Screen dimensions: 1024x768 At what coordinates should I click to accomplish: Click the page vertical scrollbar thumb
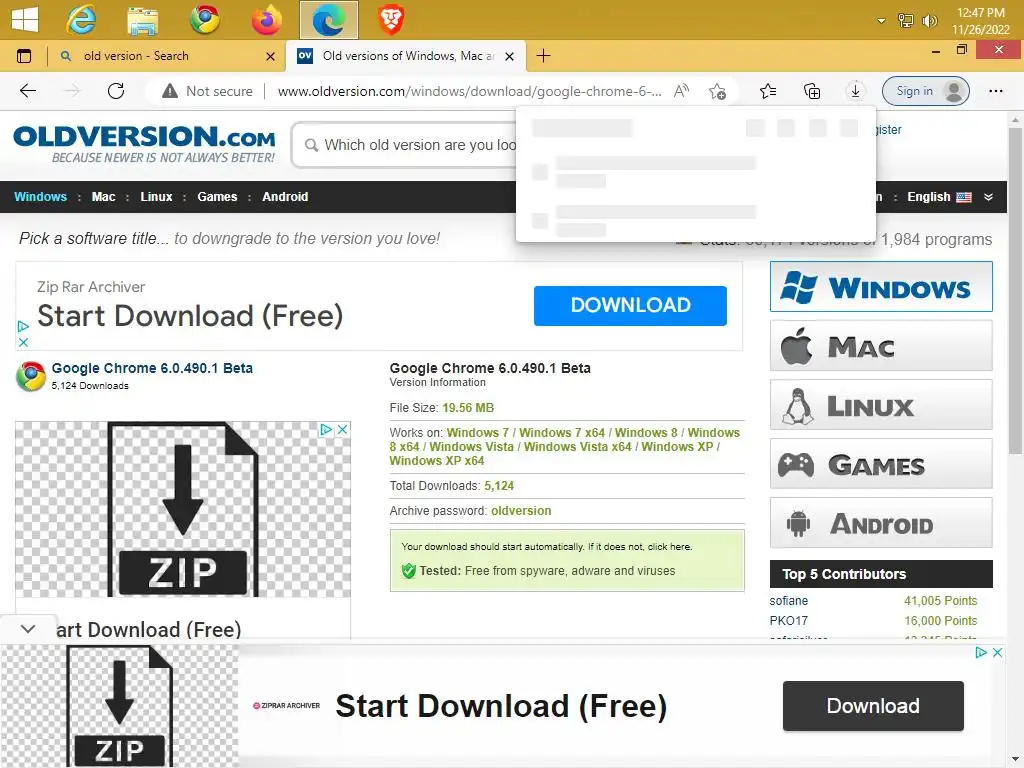(1016, 291)
